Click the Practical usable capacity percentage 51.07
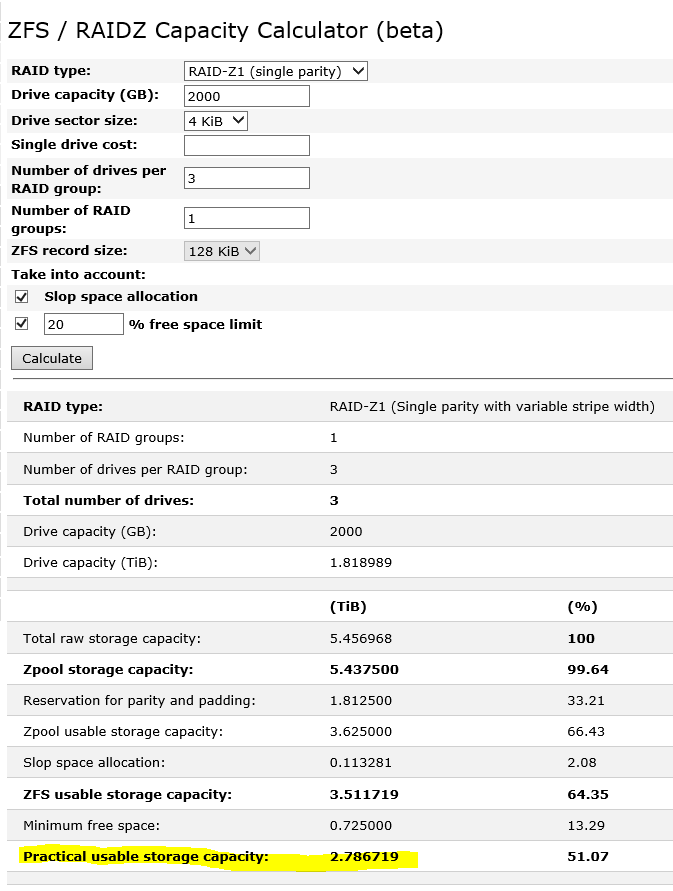 click(587, 857)
